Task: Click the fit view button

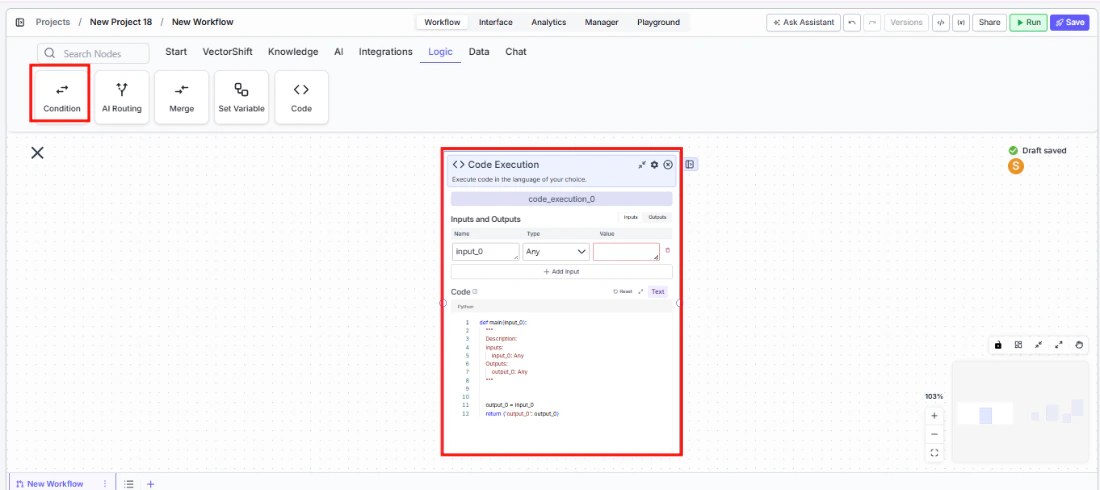Action: pyautogui.click(x=934, y=453)
